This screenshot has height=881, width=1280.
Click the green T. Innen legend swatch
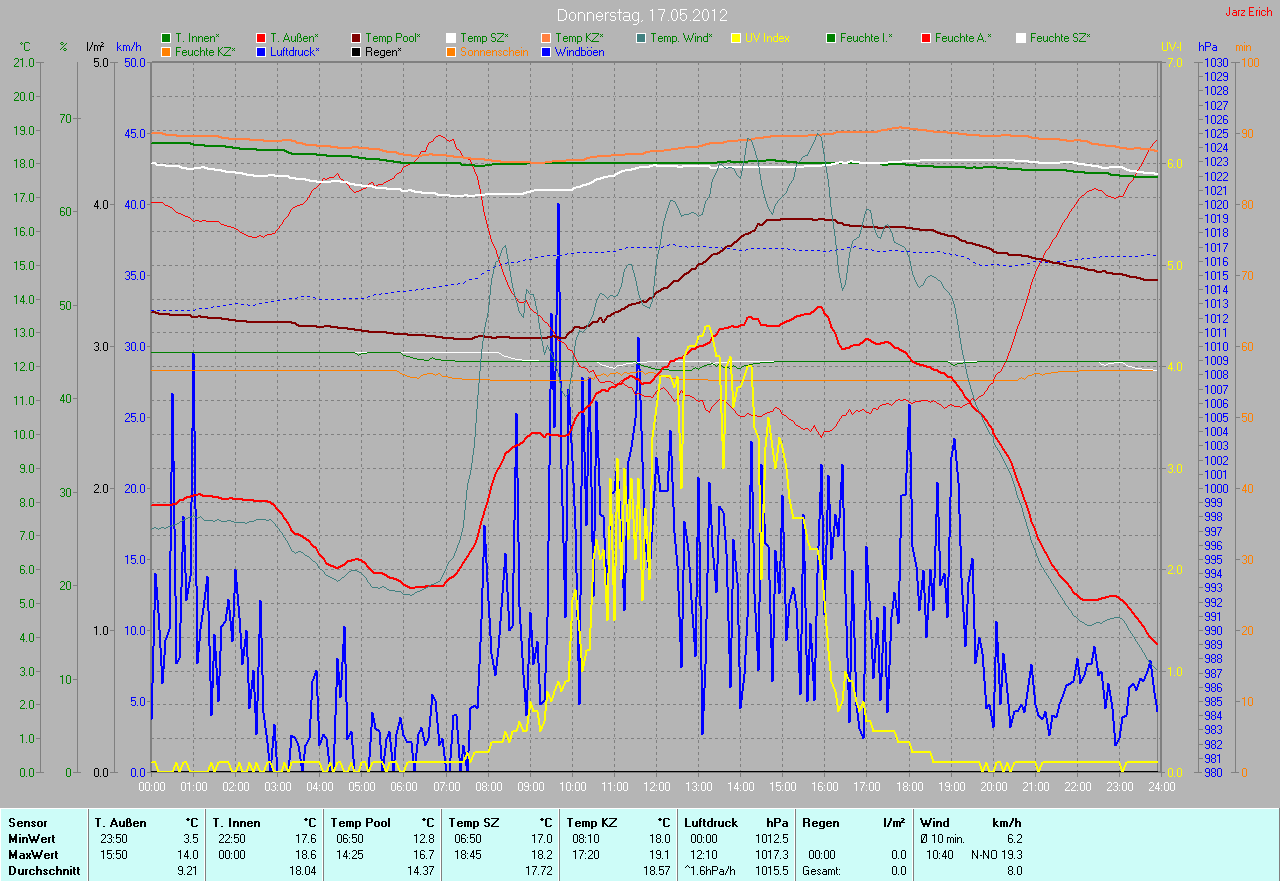pos(166,38)
